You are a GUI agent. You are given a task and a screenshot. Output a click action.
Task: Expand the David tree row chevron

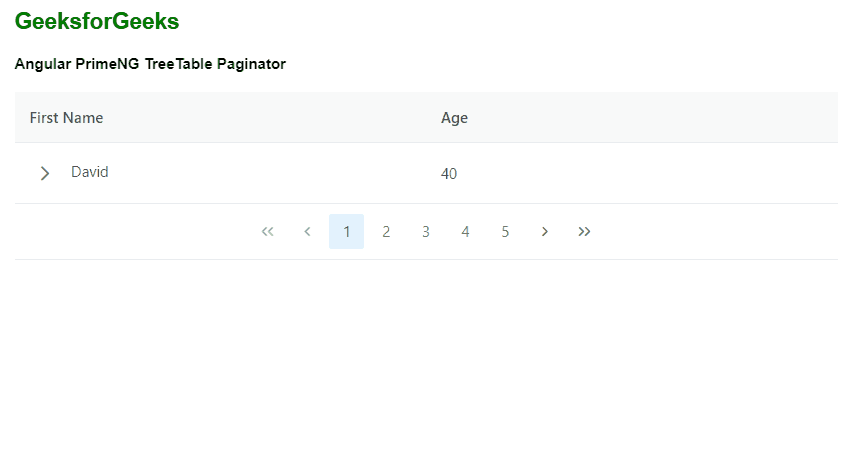point(44,173)
